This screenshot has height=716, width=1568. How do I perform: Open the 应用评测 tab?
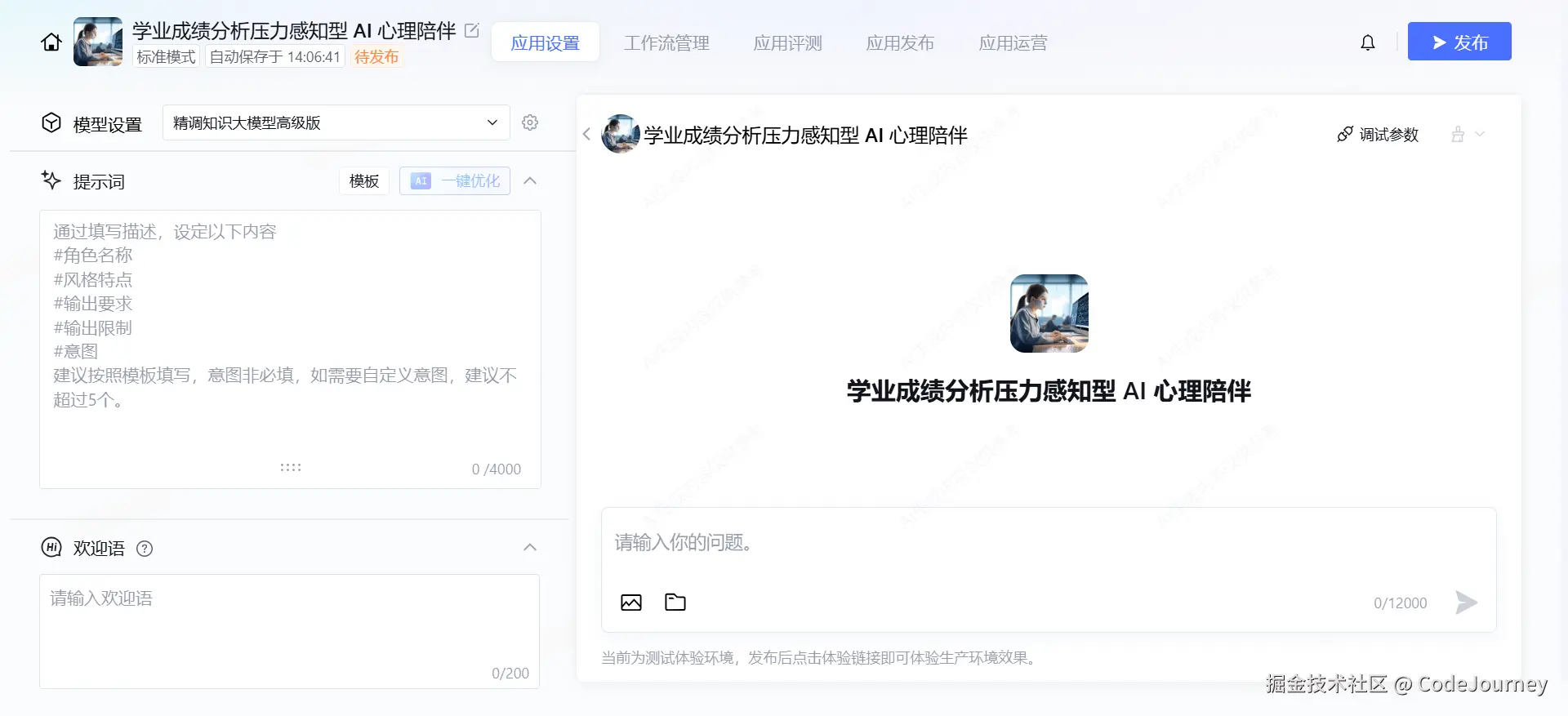click(x=788, y=42)
